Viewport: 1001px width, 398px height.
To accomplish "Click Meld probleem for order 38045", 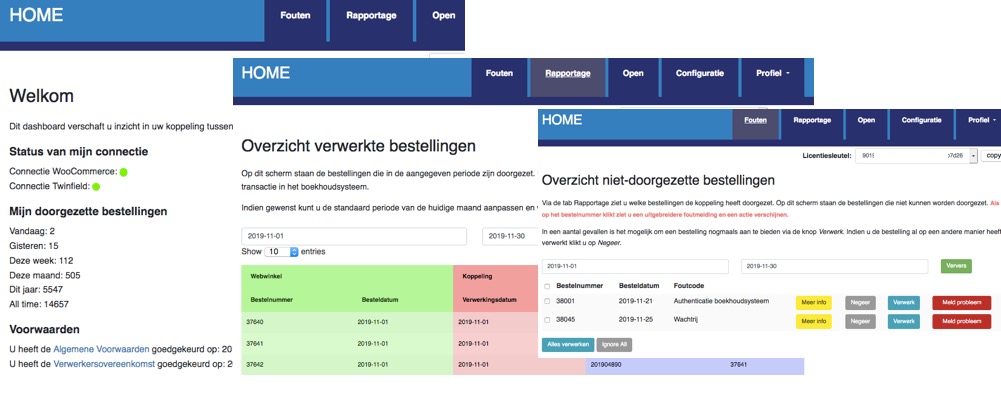I will coord(961,321).
